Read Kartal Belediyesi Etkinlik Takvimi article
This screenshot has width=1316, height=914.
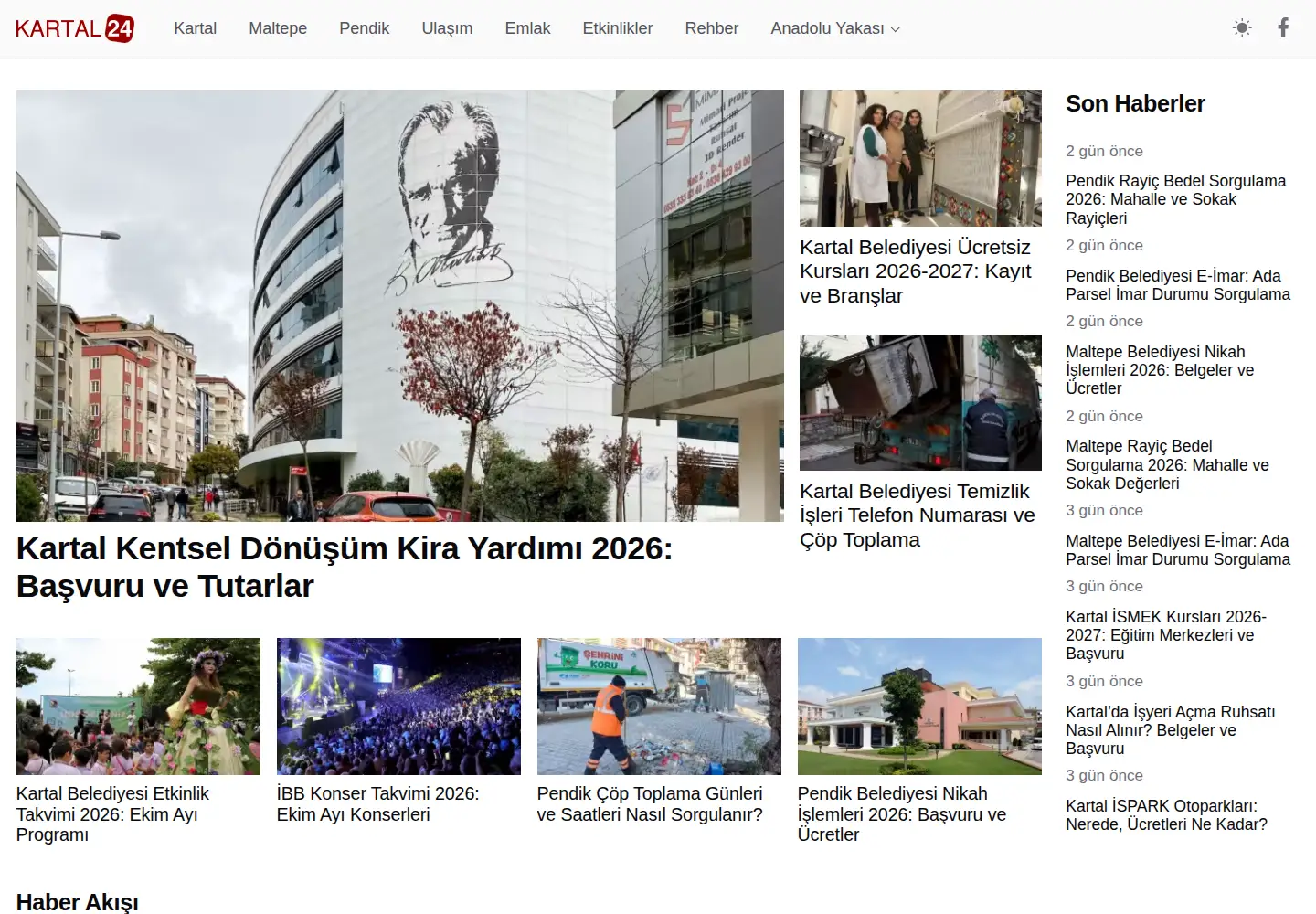click(x=113, y=814)
